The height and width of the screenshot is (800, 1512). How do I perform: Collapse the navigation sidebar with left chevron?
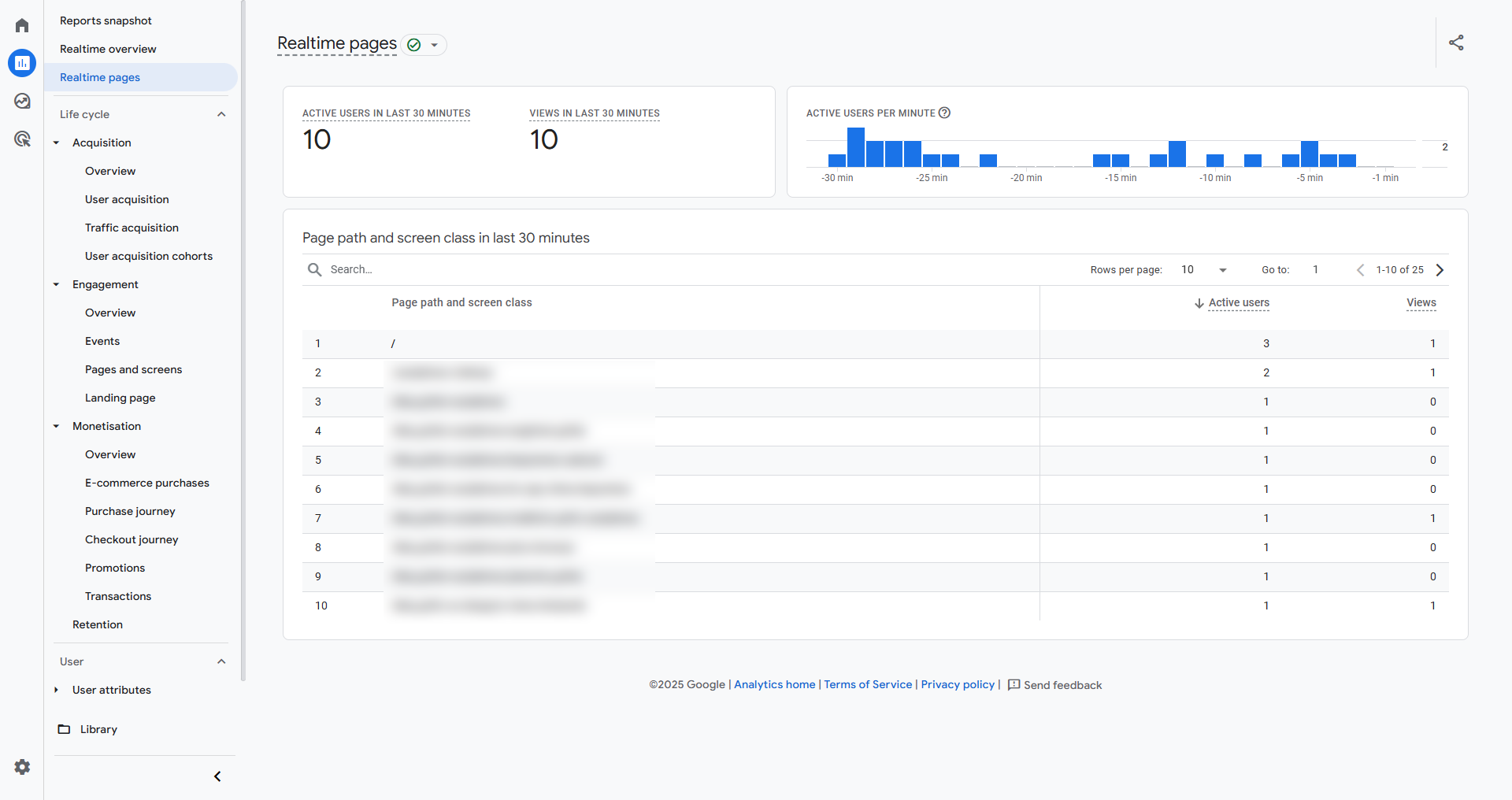click(217, 776)
